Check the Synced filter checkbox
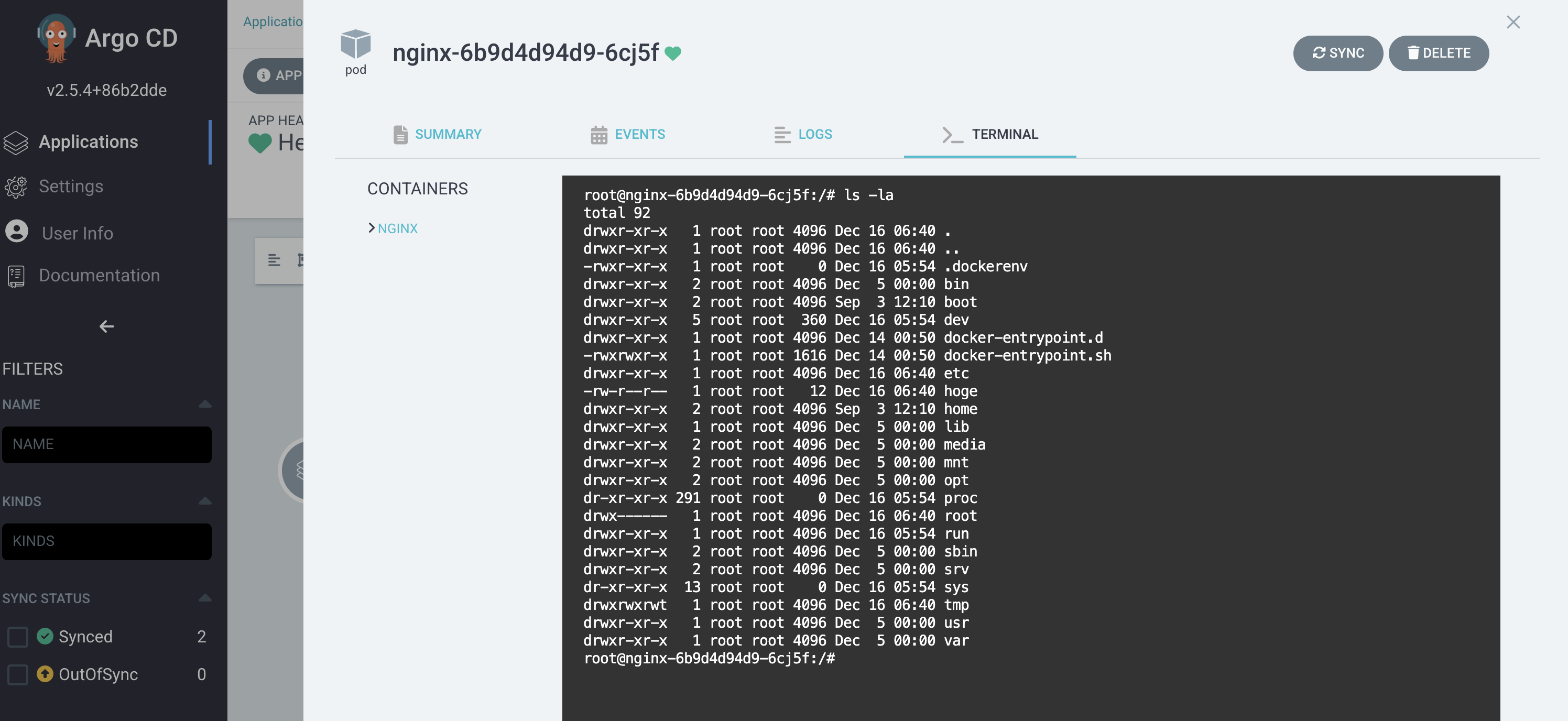The image size is (1568, 721). click(18, 637)
